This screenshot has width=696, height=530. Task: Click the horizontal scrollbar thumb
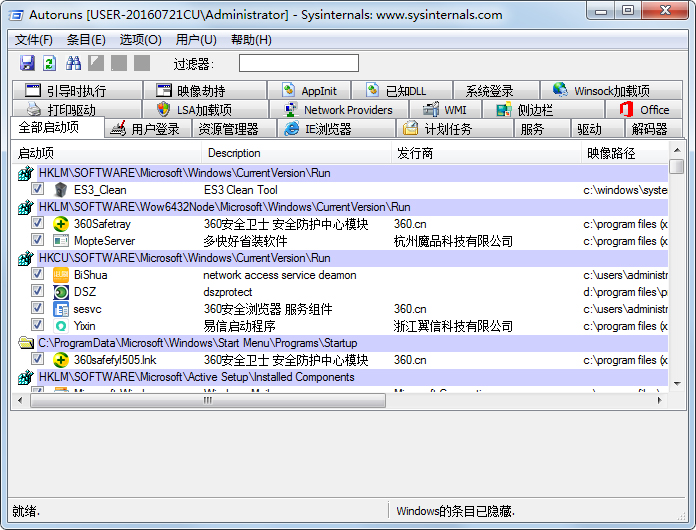[x=208, y=400]
